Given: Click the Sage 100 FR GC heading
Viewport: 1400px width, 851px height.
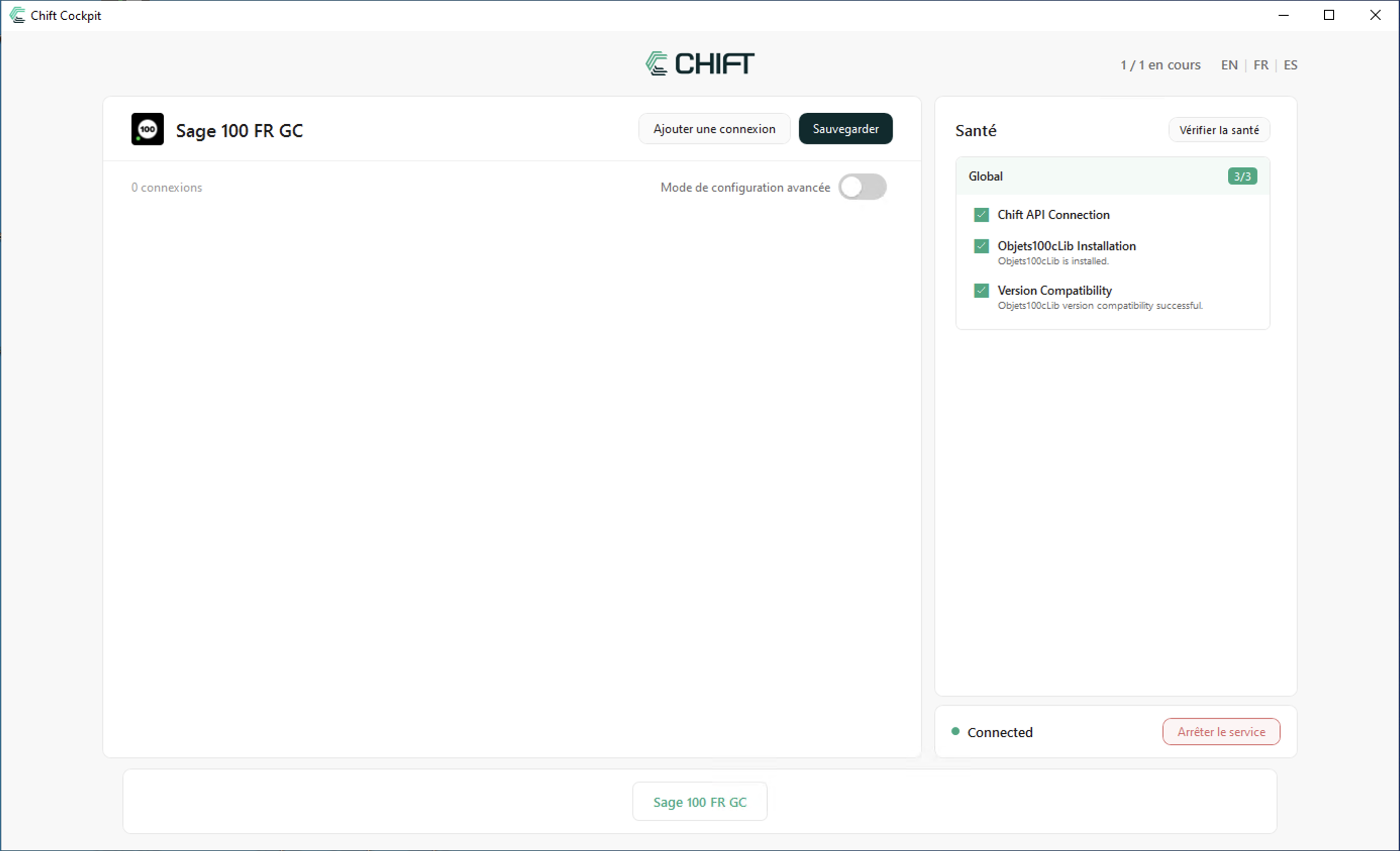Looking at the screenshot, I should (239, 131).
